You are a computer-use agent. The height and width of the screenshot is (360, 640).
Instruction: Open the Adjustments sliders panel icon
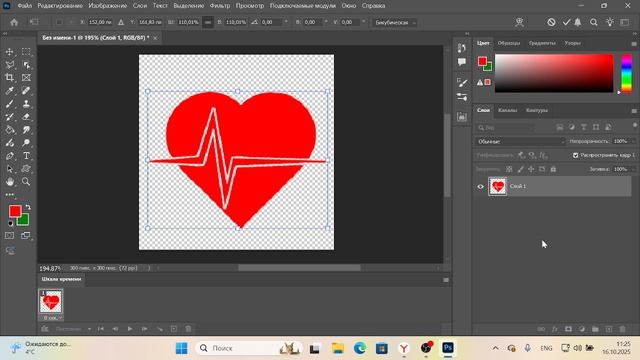pyautogui.click(x=462, y=97)
